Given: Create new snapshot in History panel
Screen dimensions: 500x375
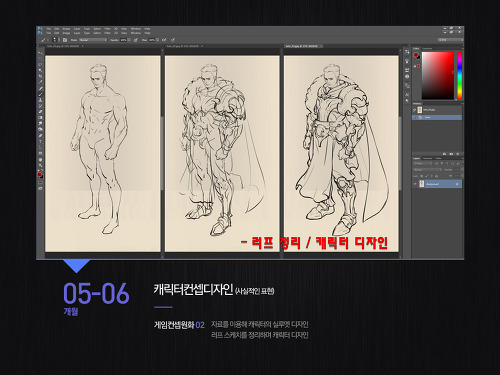Looking at the screenshot, I should pos(451,154).
